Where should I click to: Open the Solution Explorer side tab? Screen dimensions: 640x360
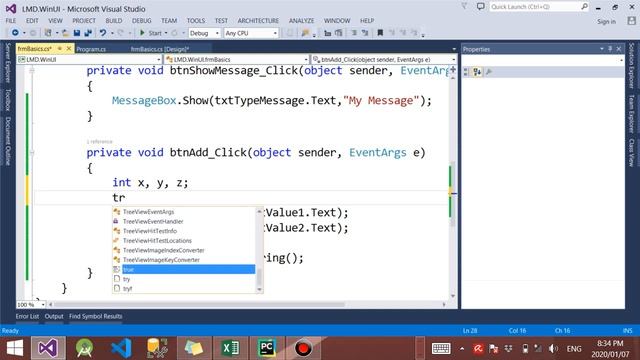tap(631, 66)
